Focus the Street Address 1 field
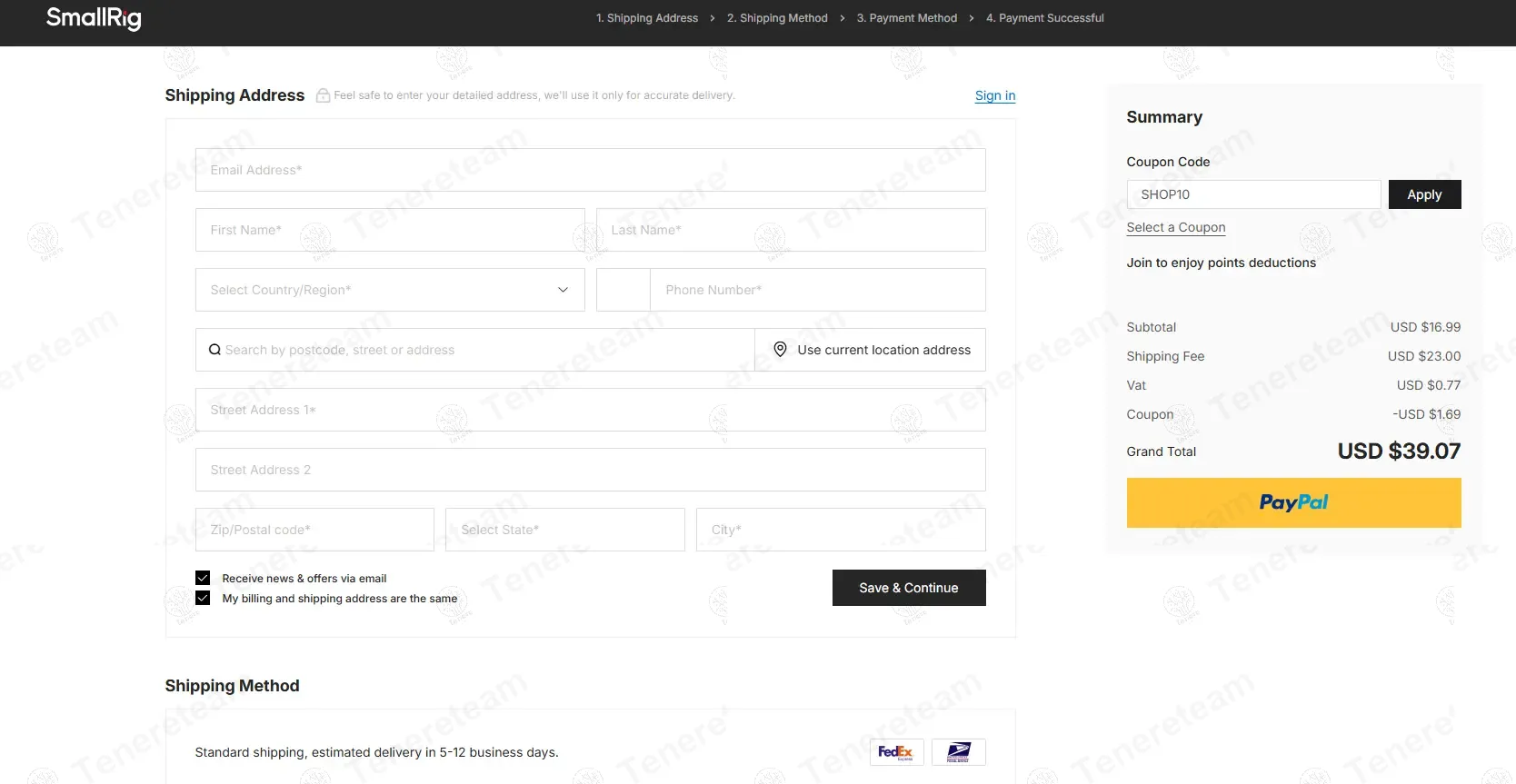Viewport: 1516px width, 784px height. coord(591,410)
